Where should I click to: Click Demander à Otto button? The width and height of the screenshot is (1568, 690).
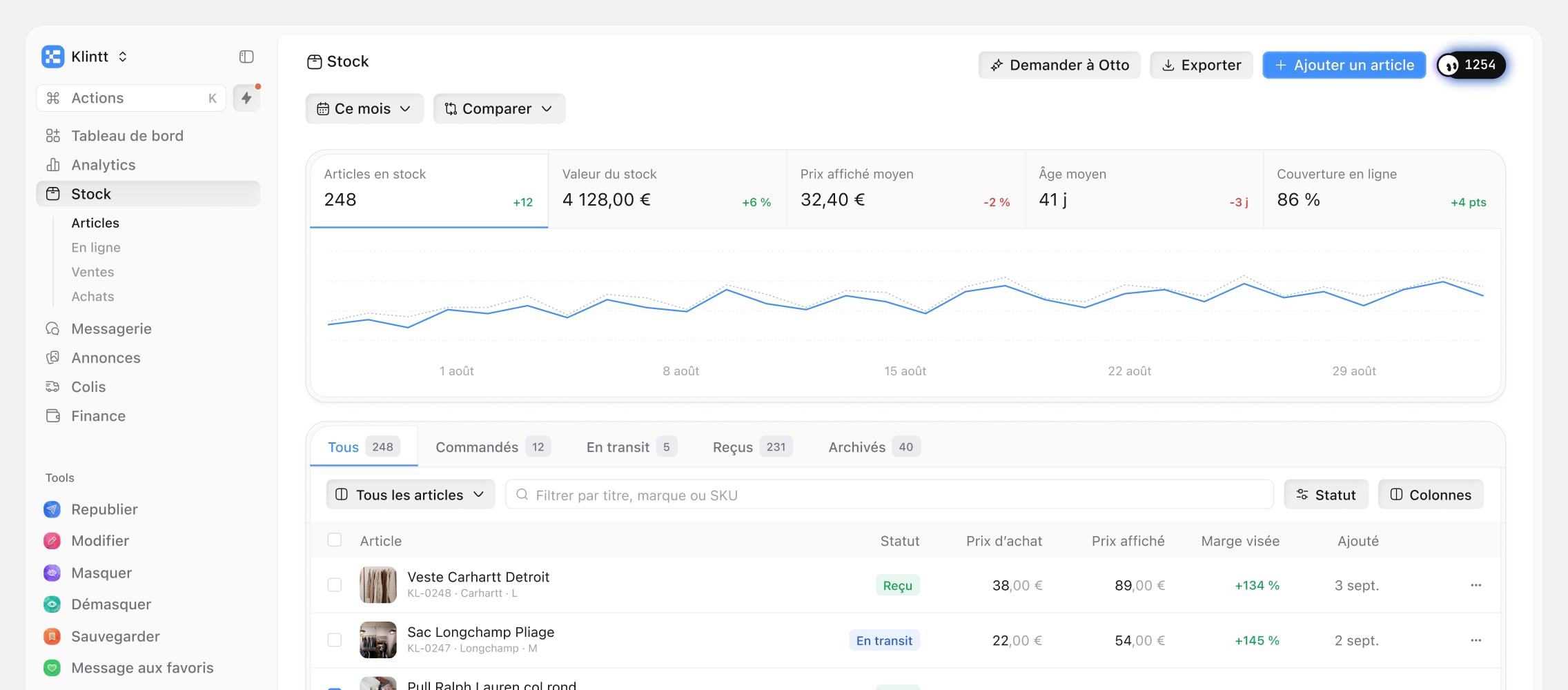tap(1059, 65)
